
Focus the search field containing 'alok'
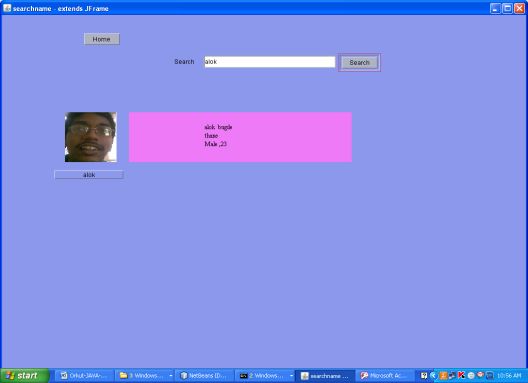point(270,62)
